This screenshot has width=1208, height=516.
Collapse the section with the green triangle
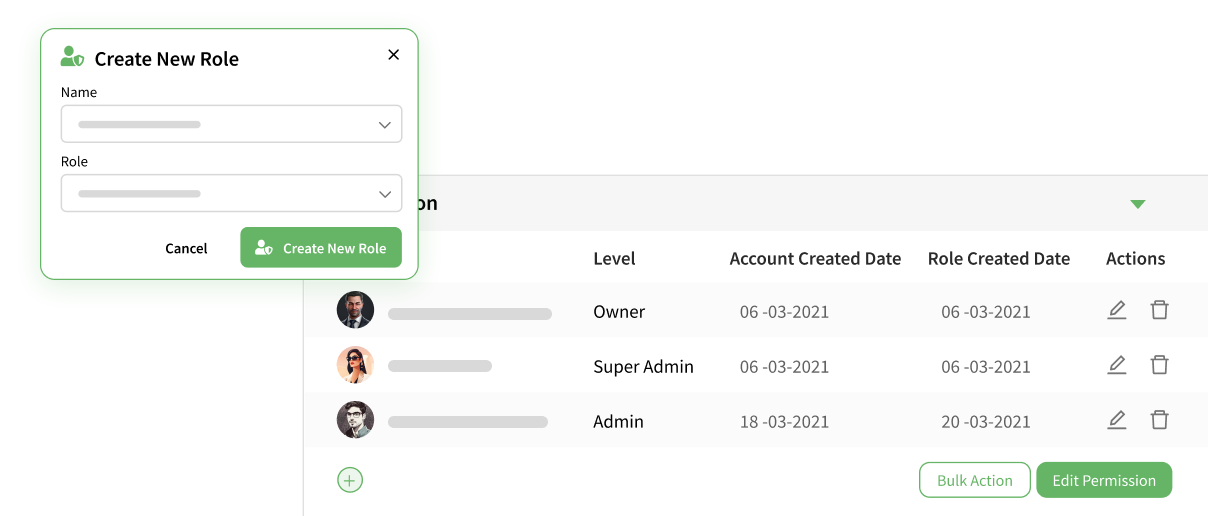point(1137,204)
